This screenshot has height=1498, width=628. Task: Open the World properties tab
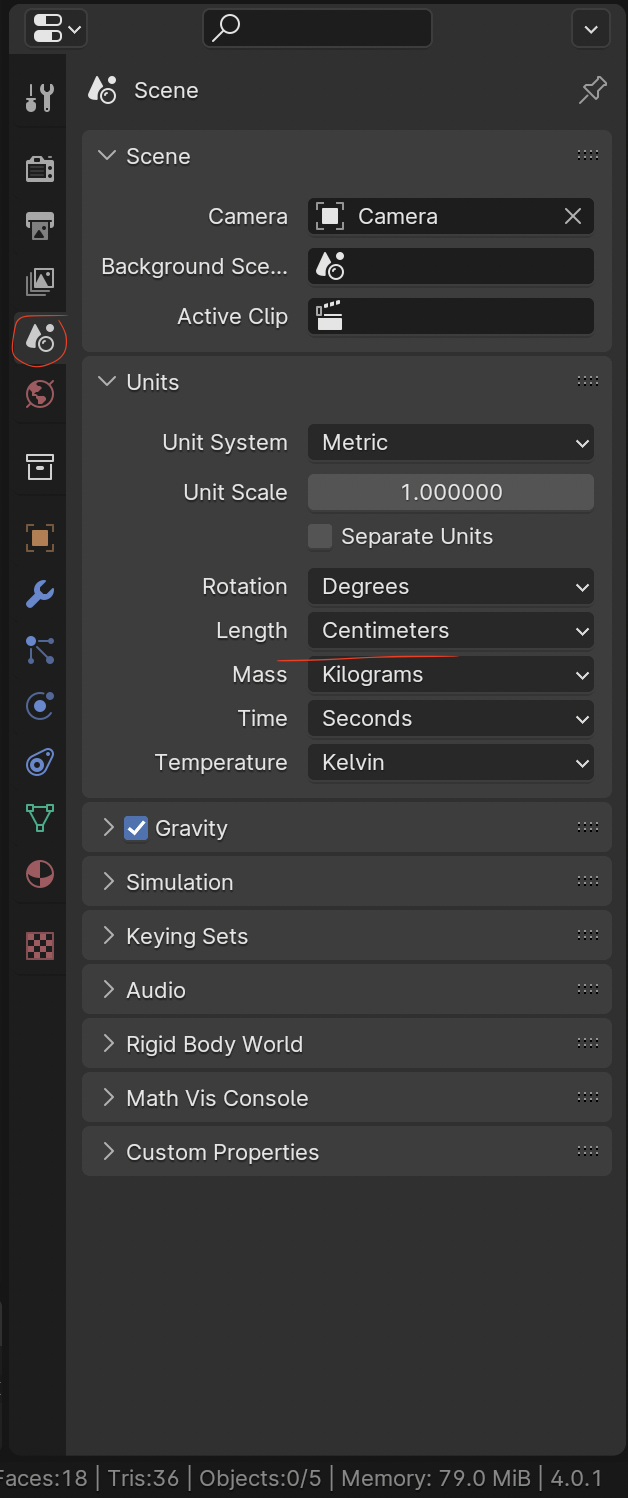(x=39, y=394)
